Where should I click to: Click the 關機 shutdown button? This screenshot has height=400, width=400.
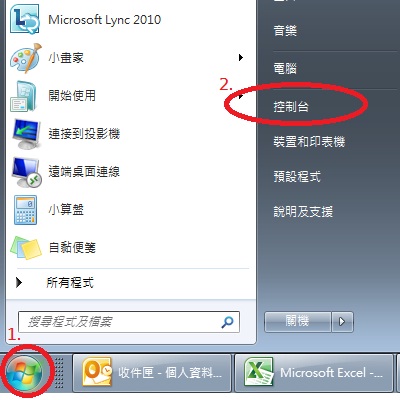(298, 322)
